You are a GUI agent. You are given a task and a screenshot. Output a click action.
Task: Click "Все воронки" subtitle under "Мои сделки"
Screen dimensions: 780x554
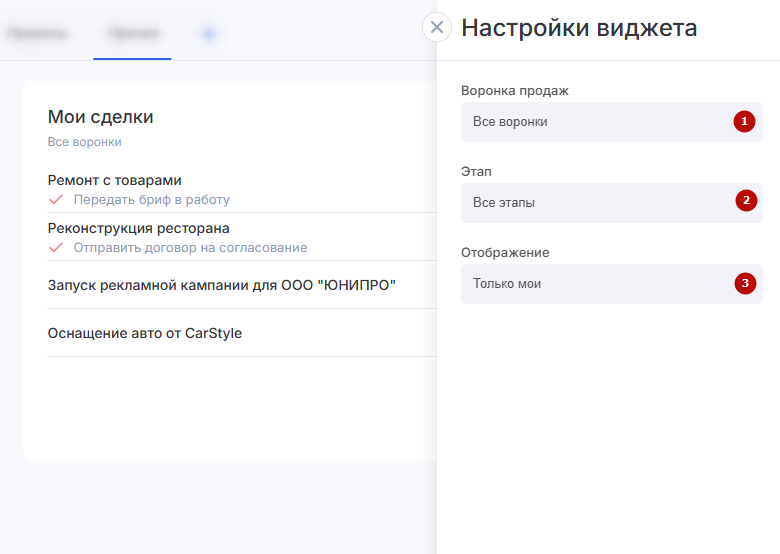click(85, 142)
